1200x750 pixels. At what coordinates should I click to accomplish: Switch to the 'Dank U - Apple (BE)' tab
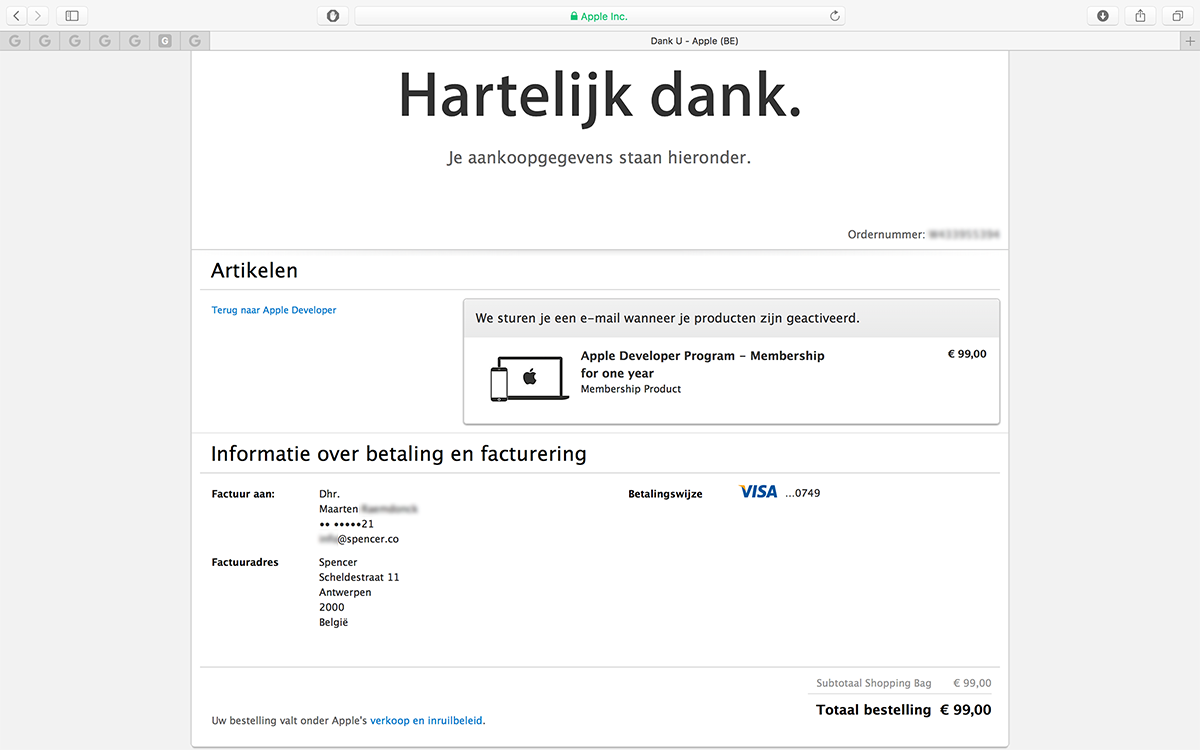[695, 41]
